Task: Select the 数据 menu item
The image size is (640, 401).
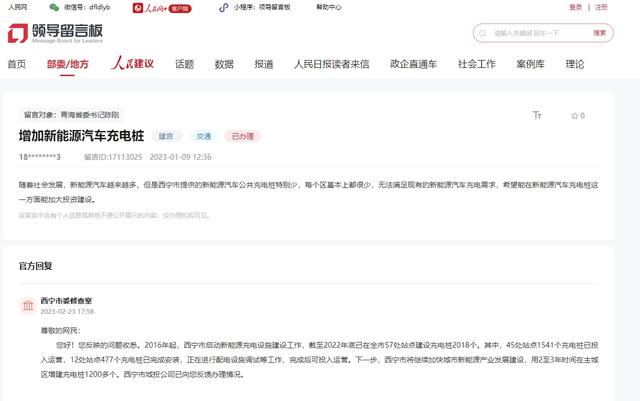Action: [224, 64]
